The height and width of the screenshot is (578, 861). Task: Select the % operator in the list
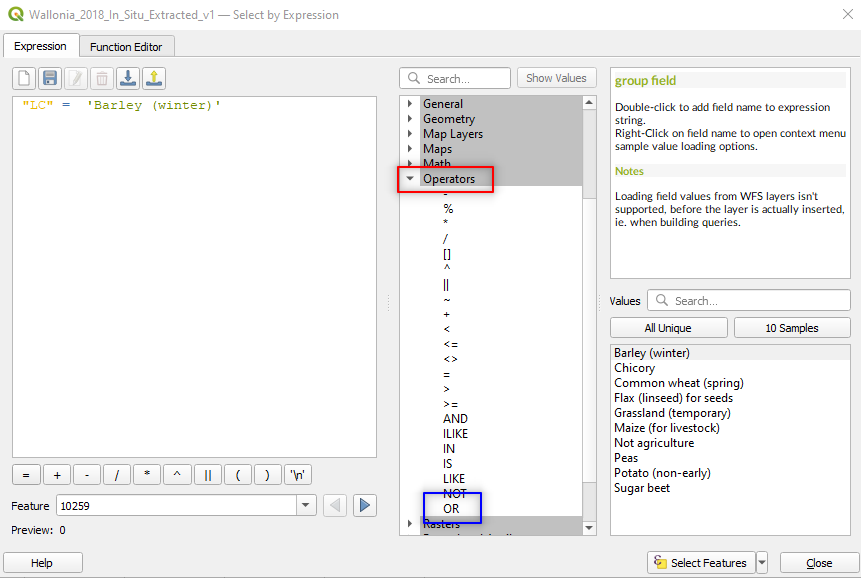pyautogui.click(x=448, y=209)
